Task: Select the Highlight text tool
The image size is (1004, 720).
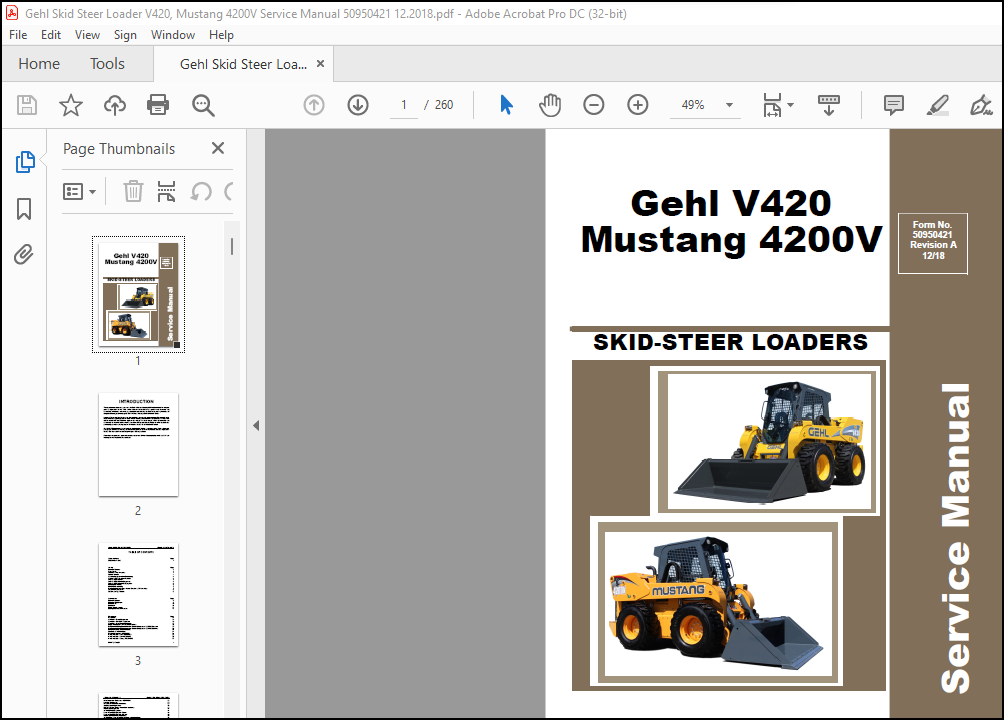Action: [x=937, y=104]
